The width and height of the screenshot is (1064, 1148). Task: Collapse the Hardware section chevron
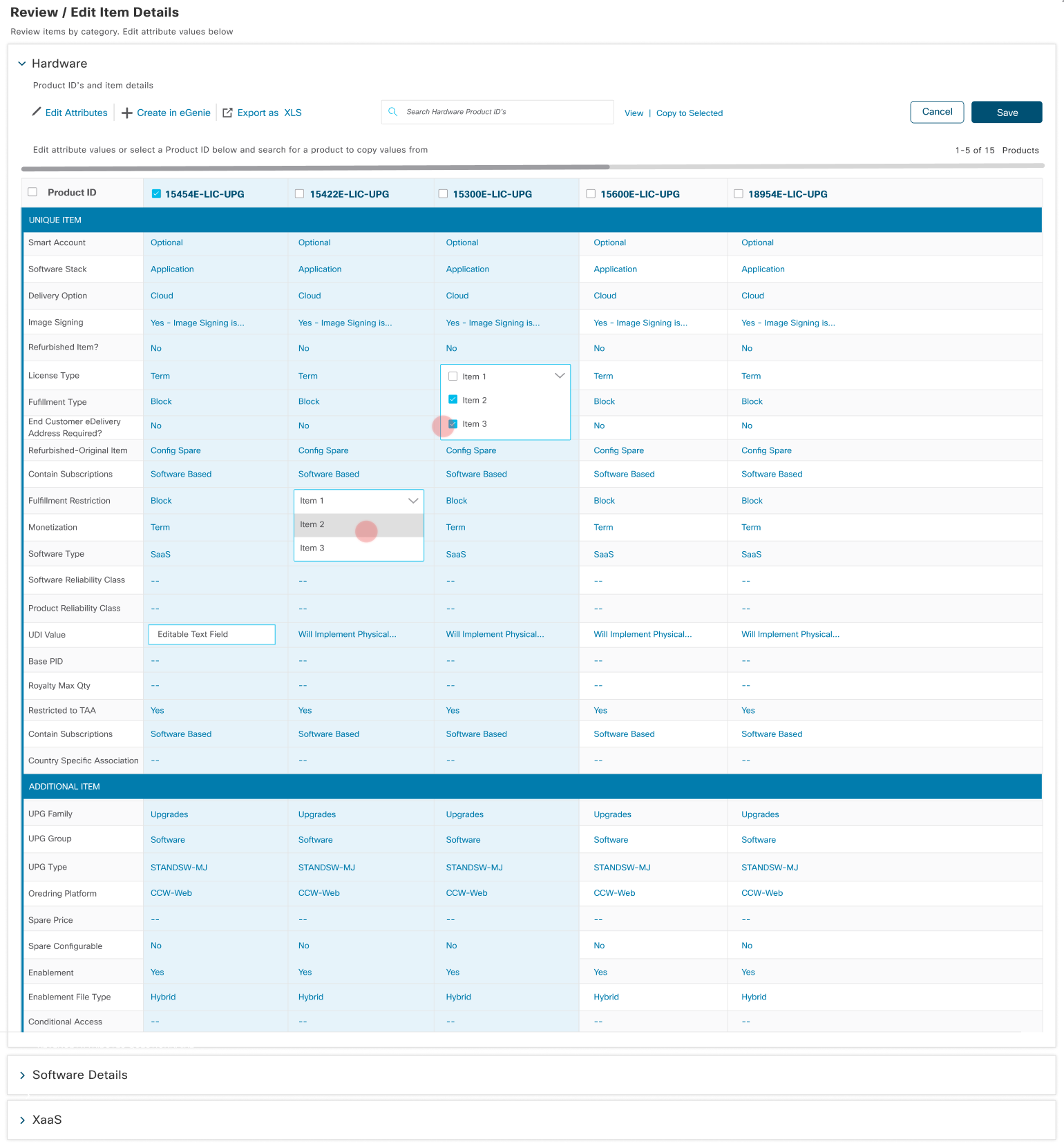(x=22, y=64)
